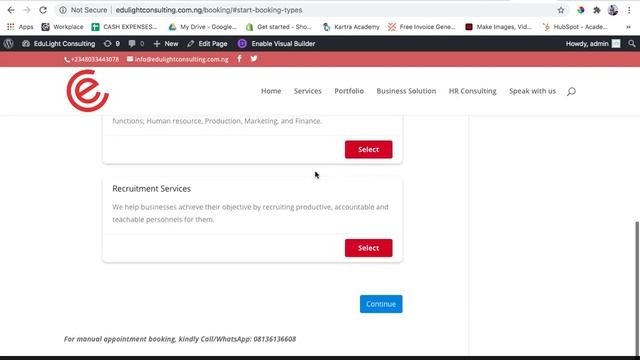640x360 pixels.
Task: Click the page vertical scrollbar
Action: click(637, 288)
